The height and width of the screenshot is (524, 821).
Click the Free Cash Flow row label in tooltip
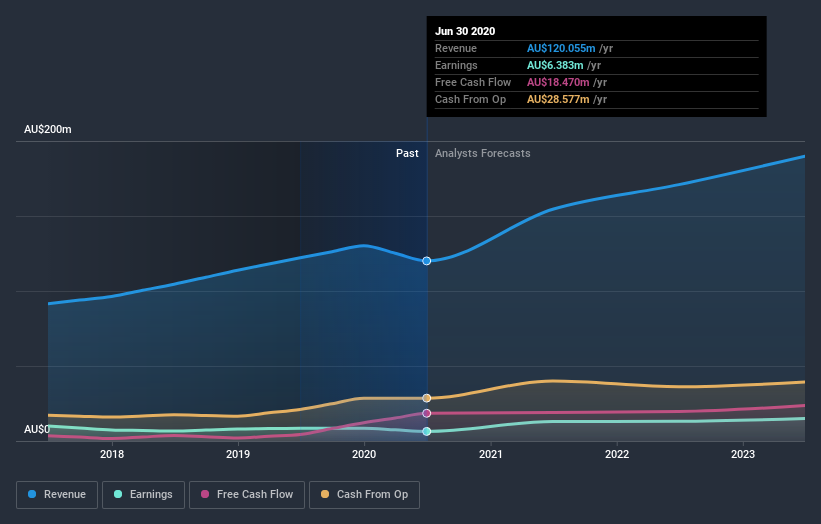[x=473, y=82]
